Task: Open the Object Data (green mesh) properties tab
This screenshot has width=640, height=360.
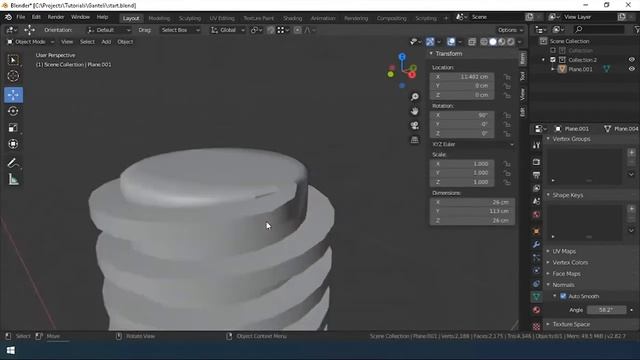Action: [x=536, y=297]
